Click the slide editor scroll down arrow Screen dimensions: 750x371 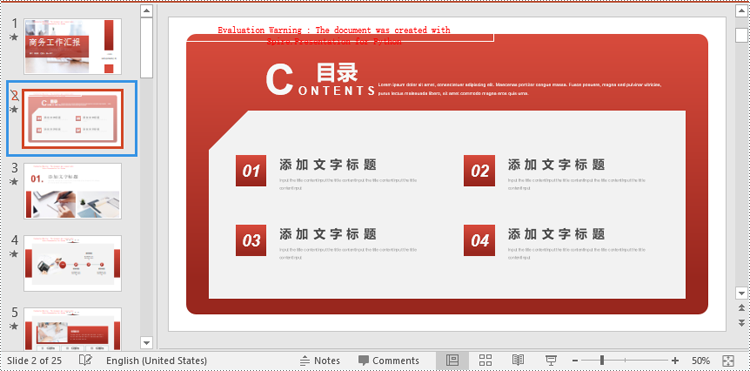741,293
